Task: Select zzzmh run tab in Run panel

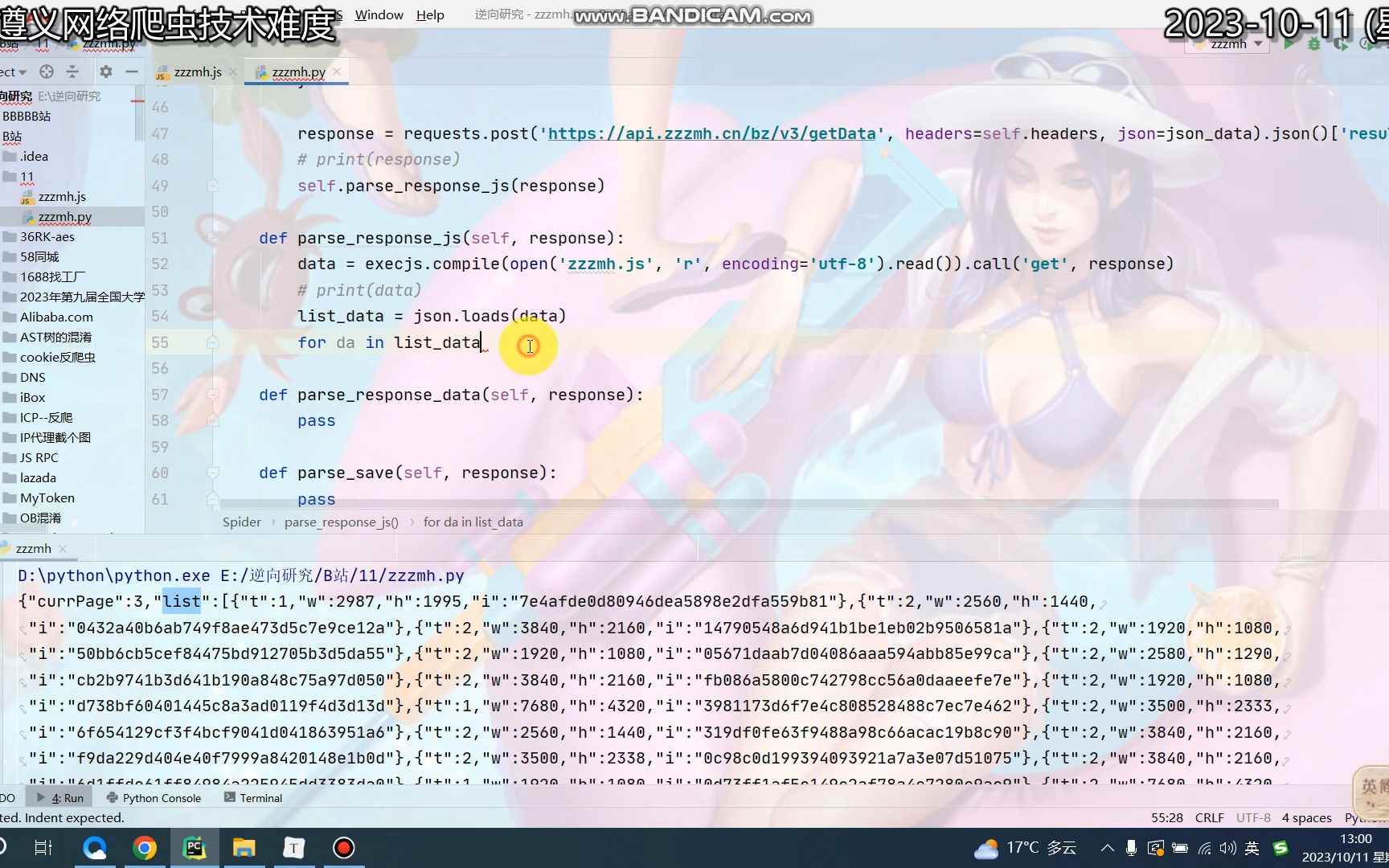Action: pyautogui.click(x=33, y=548)
